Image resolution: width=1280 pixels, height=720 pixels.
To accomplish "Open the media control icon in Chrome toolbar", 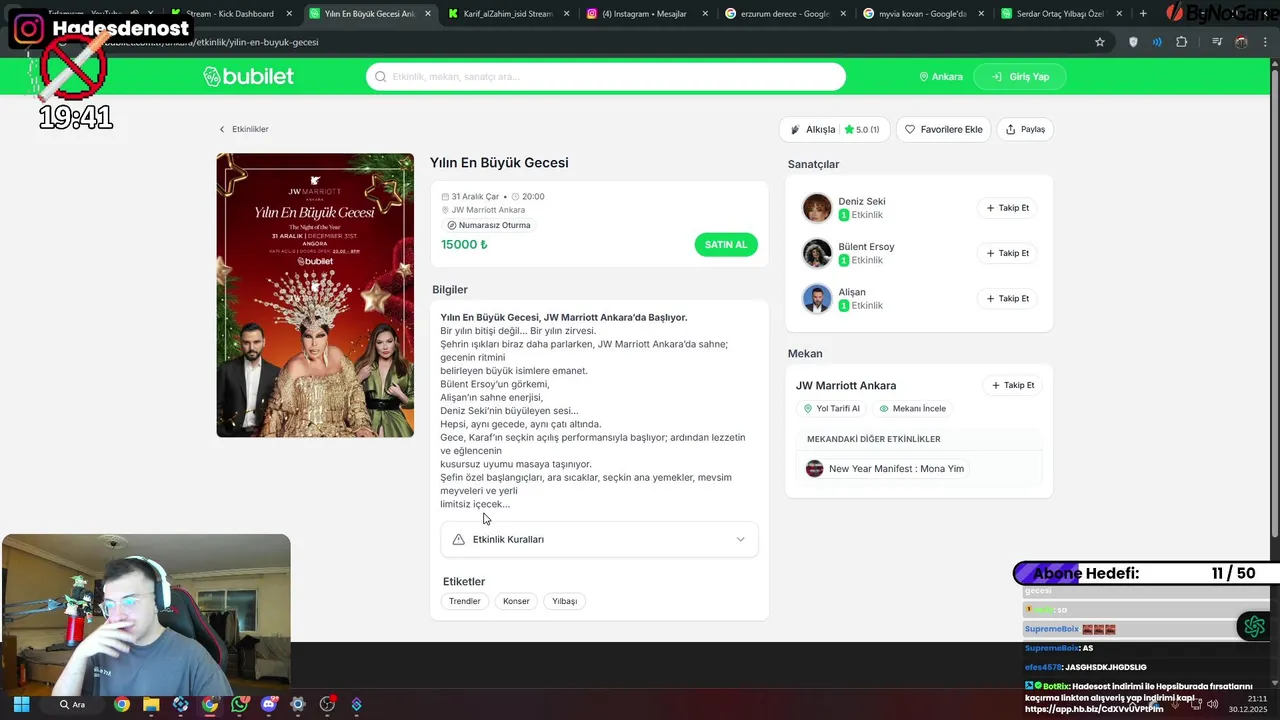I will click(x=1217, y=42).
